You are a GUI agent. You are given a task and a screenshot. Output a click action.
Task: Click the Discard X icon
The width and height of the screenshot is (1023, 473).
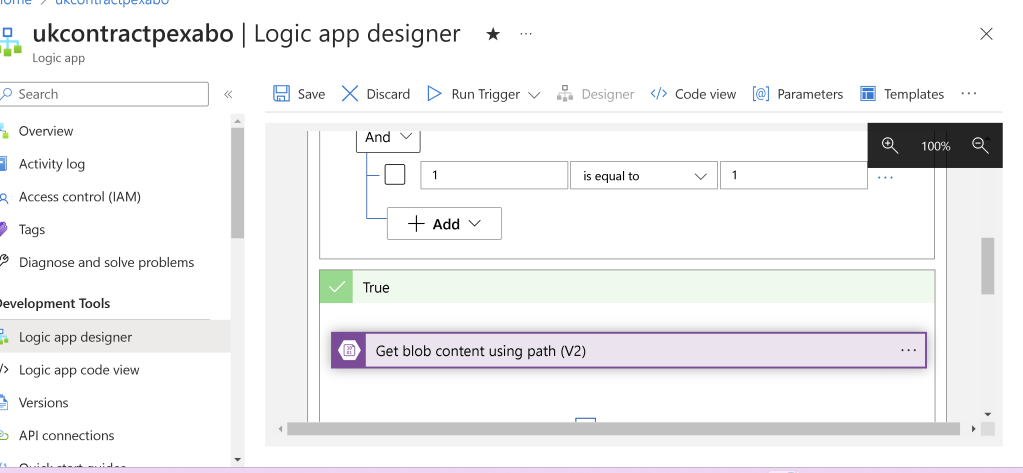click(350, 94)
